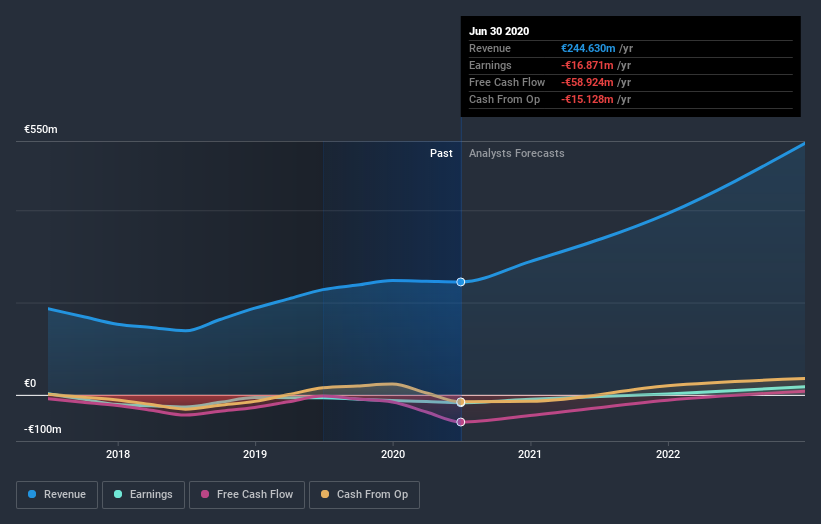
Task: Click the -€100m y-axis label
Action: 42,429
